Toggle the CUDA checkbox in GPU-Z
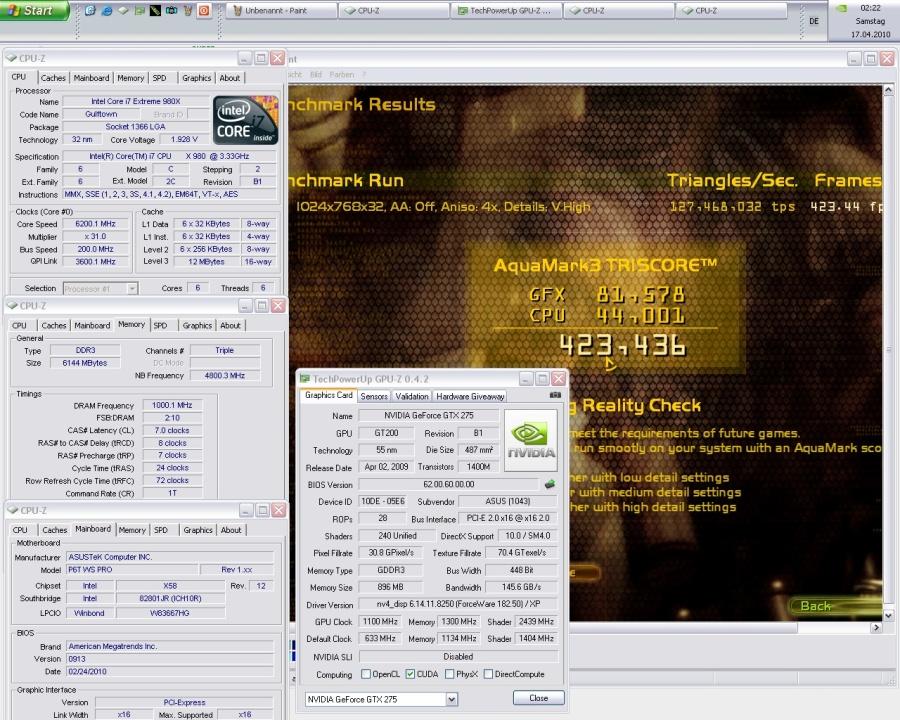 (x=410, y=674)
